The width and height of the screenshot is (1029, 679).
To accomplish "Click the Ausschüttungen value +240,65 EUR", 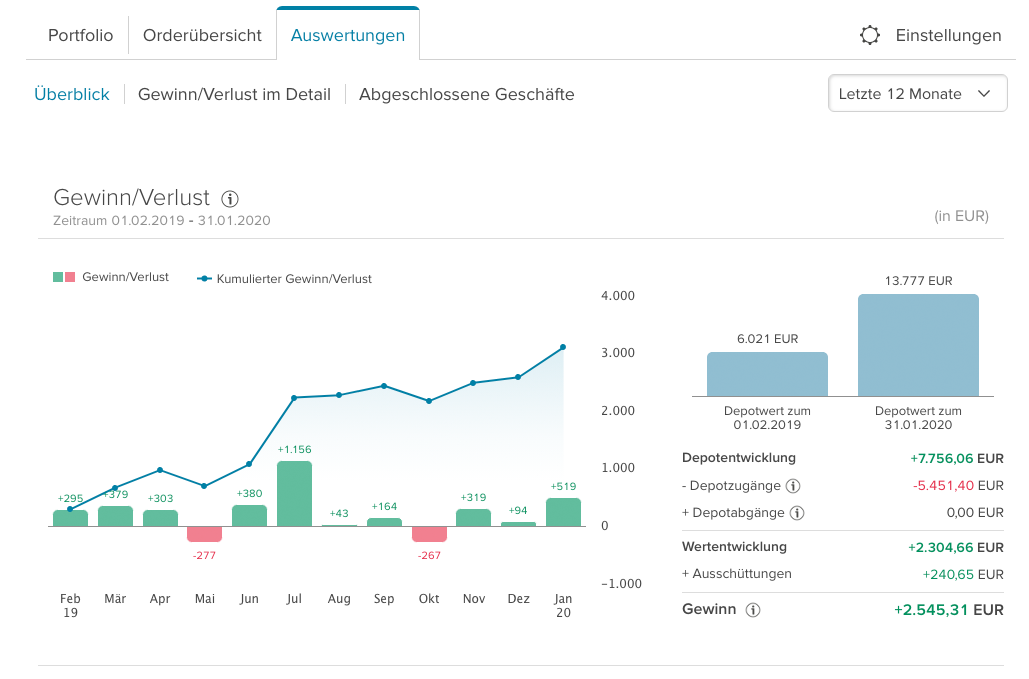I will tap(963, 575).
